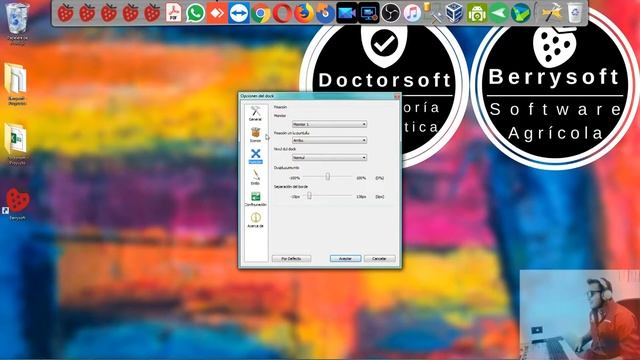
Task: Switch to the Estilo section
Action: (256, 177)
